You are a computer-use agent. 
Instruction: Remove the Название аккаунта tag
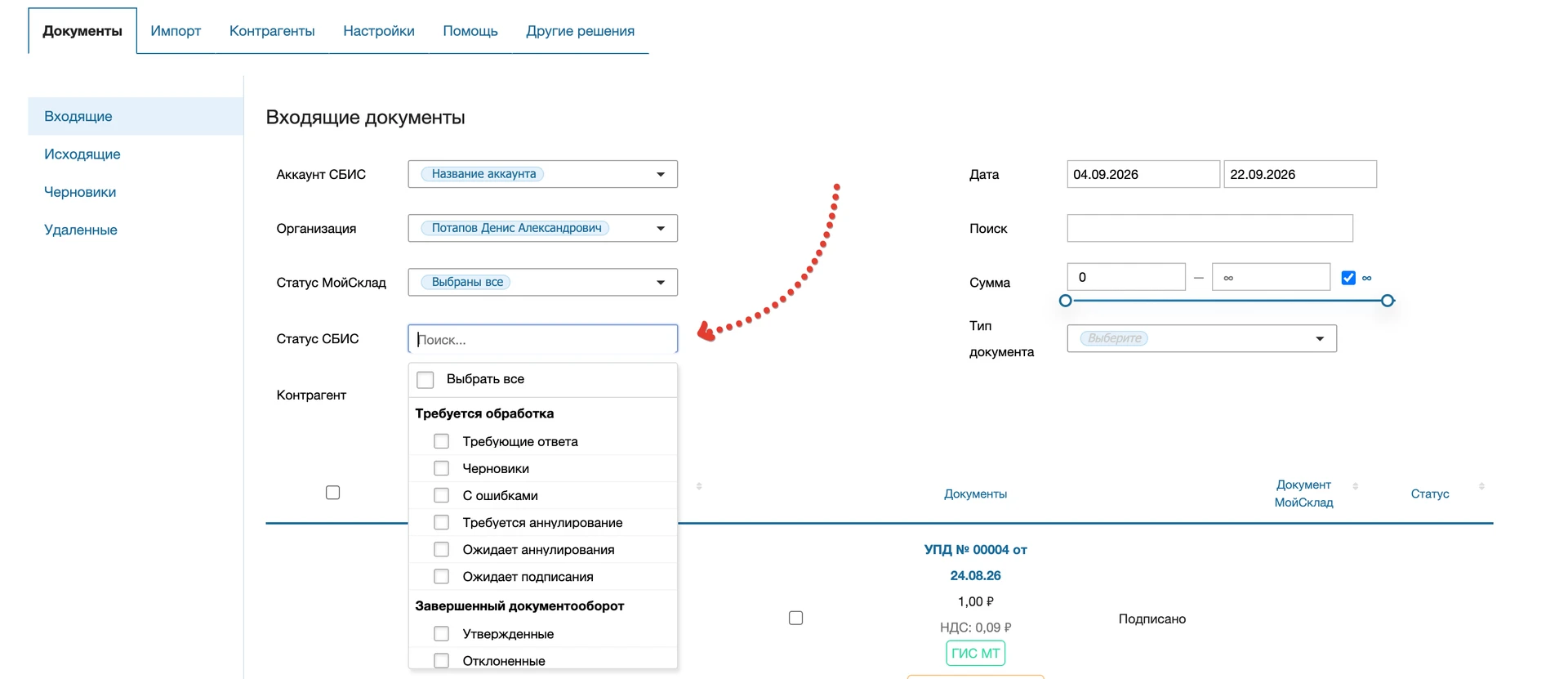(483, 174)
